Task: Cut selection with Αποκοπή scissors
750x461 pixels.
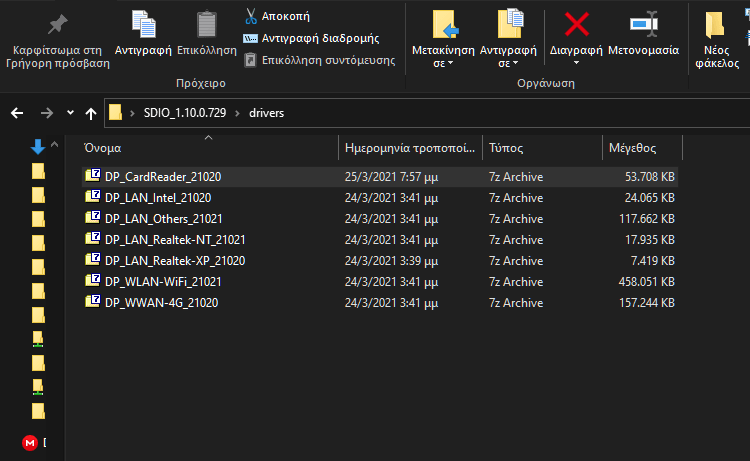Action: pos(277,16)
